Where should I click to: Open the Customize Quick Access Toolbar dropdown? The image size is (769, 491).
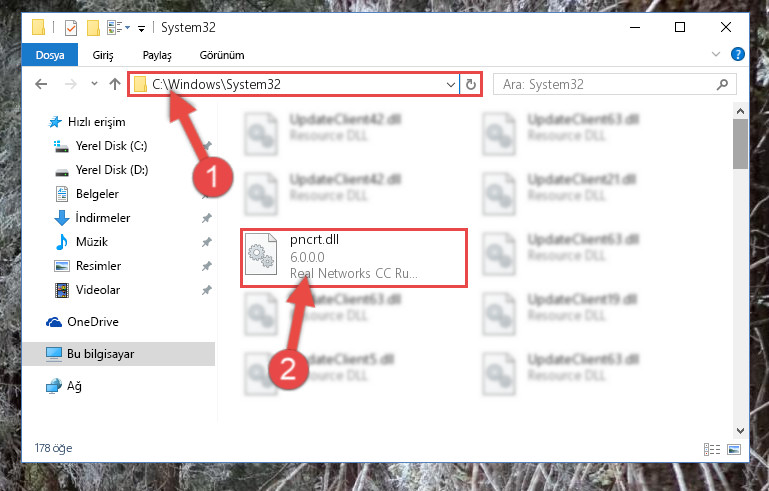click(141, 28)
